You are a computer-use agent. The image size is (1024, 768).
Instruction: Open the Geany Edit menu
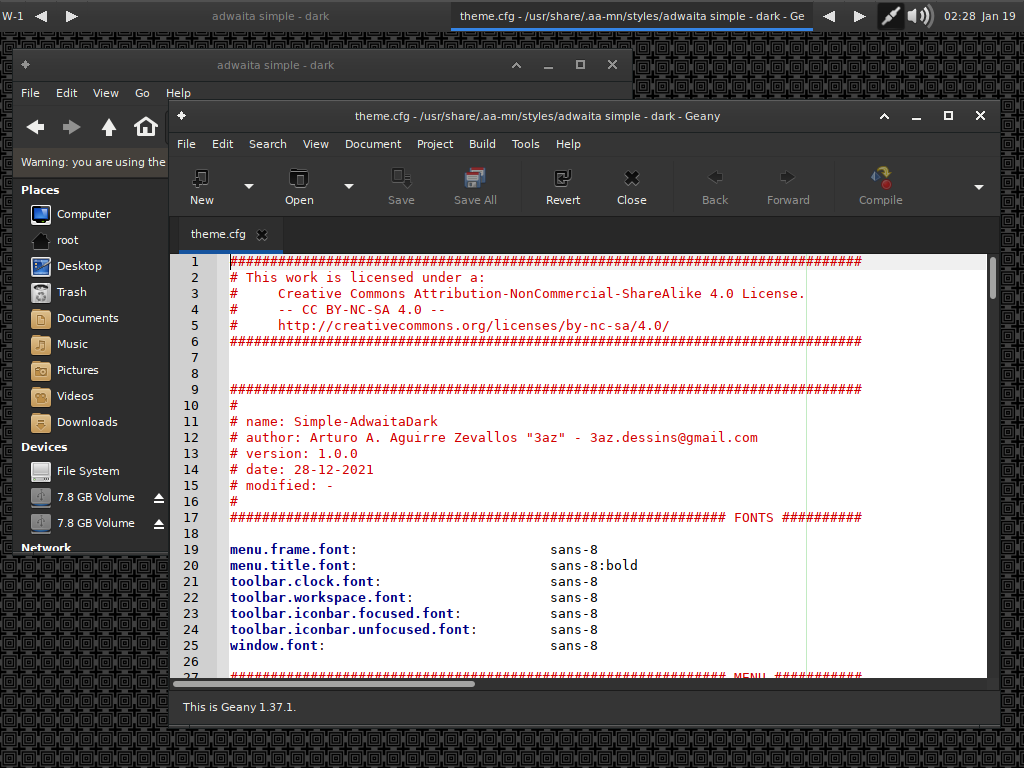coord(222,144)
